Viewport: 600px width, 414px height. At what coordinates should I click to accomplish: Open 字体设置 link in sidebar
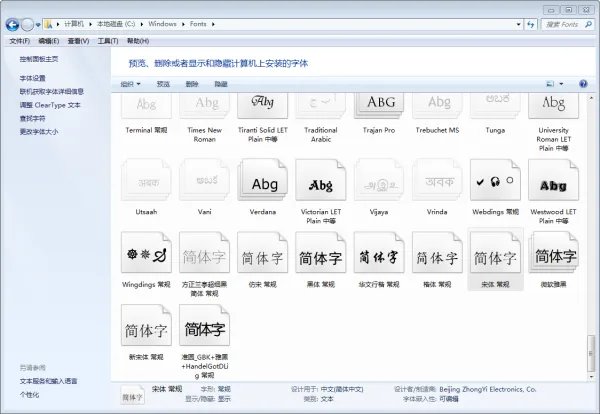(33, 78)
